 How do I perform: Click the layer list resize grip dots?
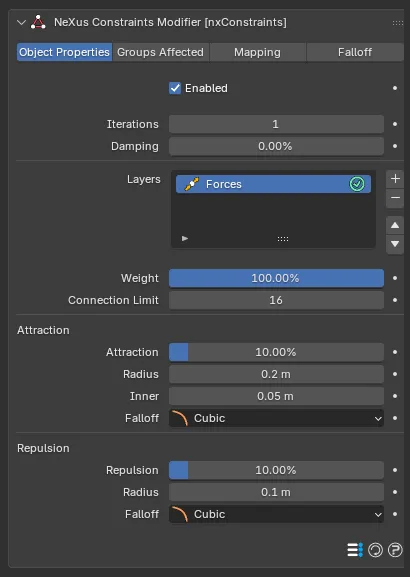click(283, 239)
